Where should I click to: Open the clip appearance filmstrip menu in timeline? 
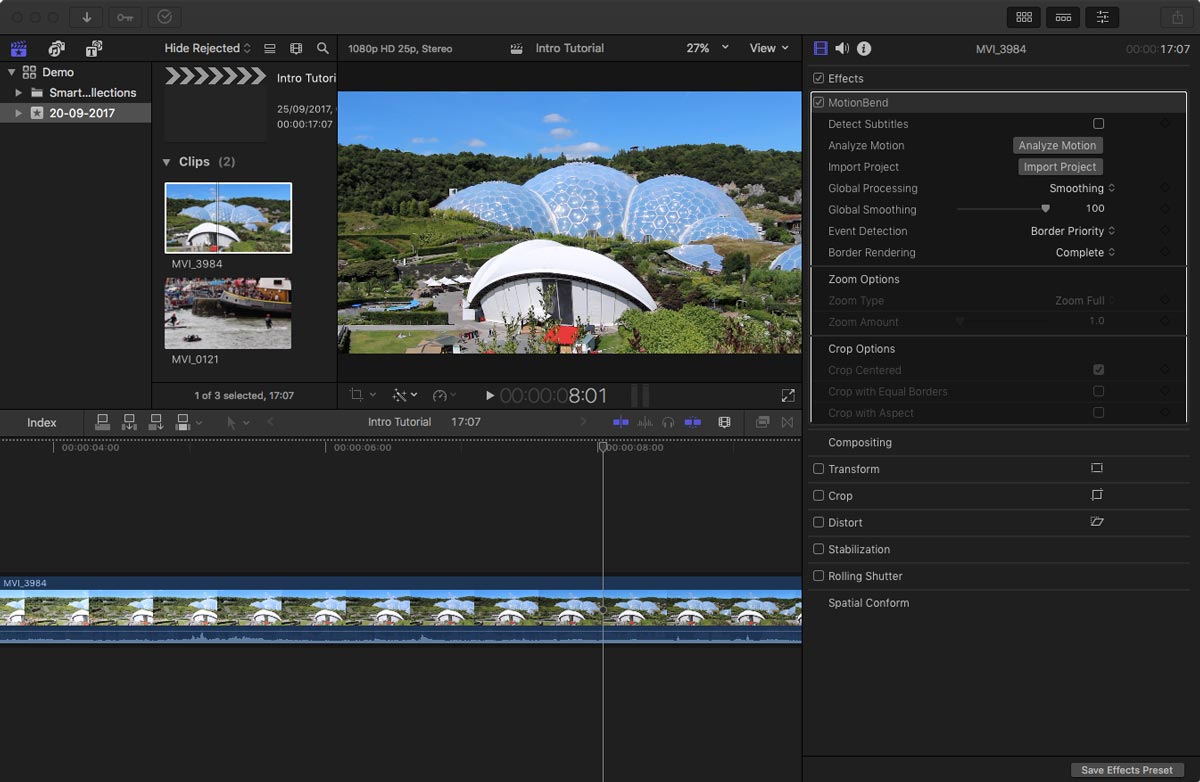point(725,422)
